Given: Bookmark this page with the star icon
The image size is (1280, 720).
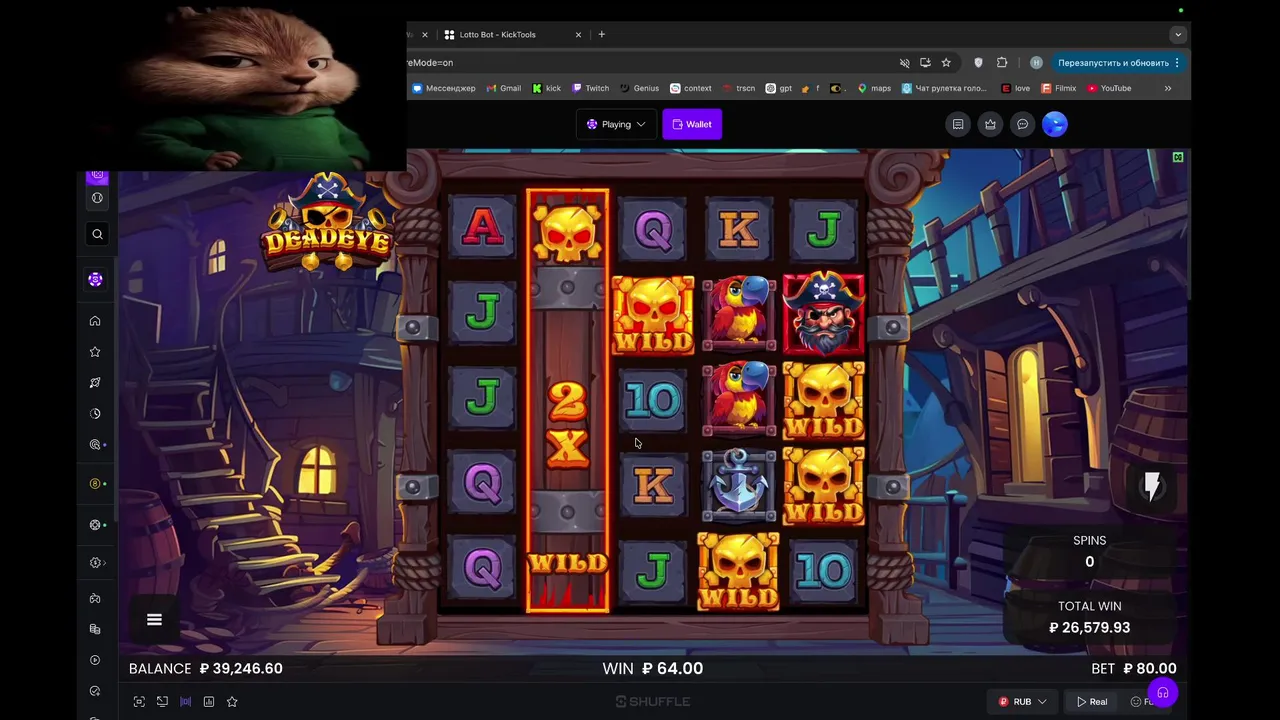Looking at the screenshot, I should pos(946,63).
